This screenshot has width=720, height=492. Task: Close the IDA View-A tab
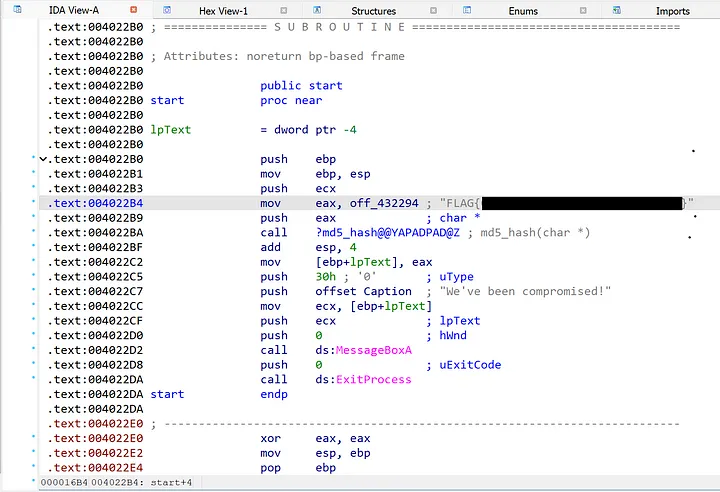click(134, 10)
